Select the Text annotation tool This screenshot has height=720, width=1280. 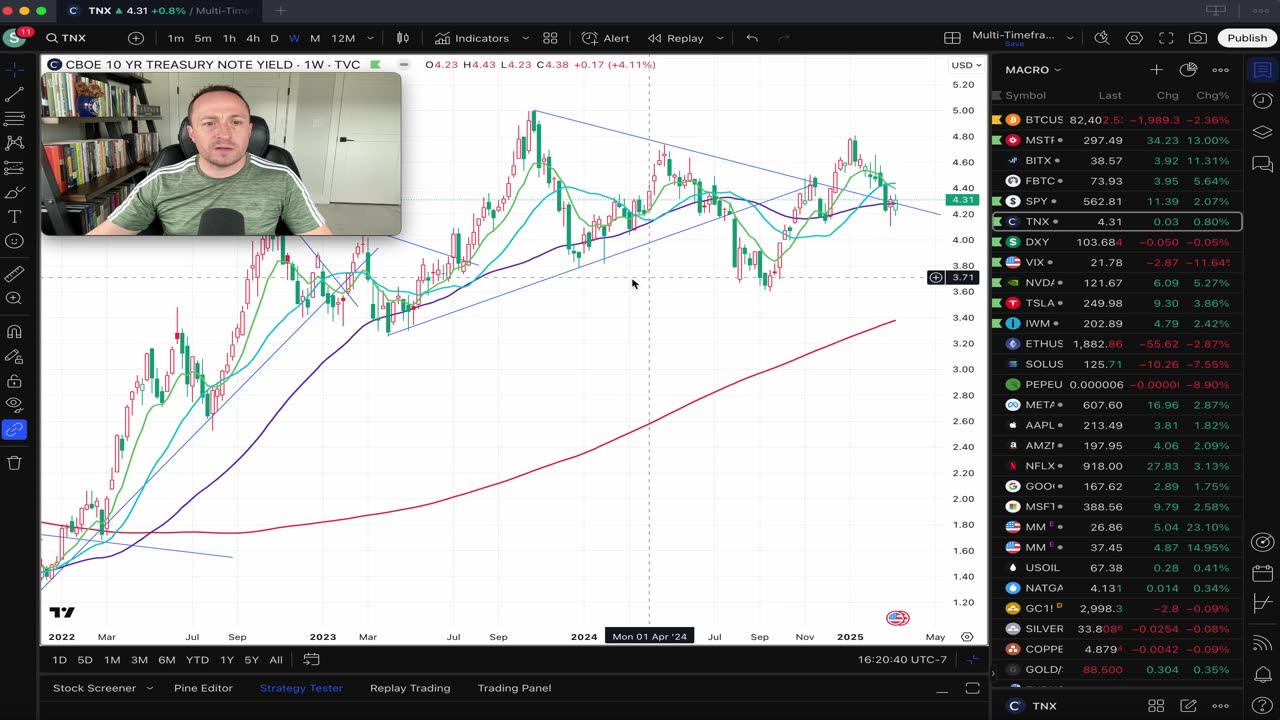tap(14, 217)
